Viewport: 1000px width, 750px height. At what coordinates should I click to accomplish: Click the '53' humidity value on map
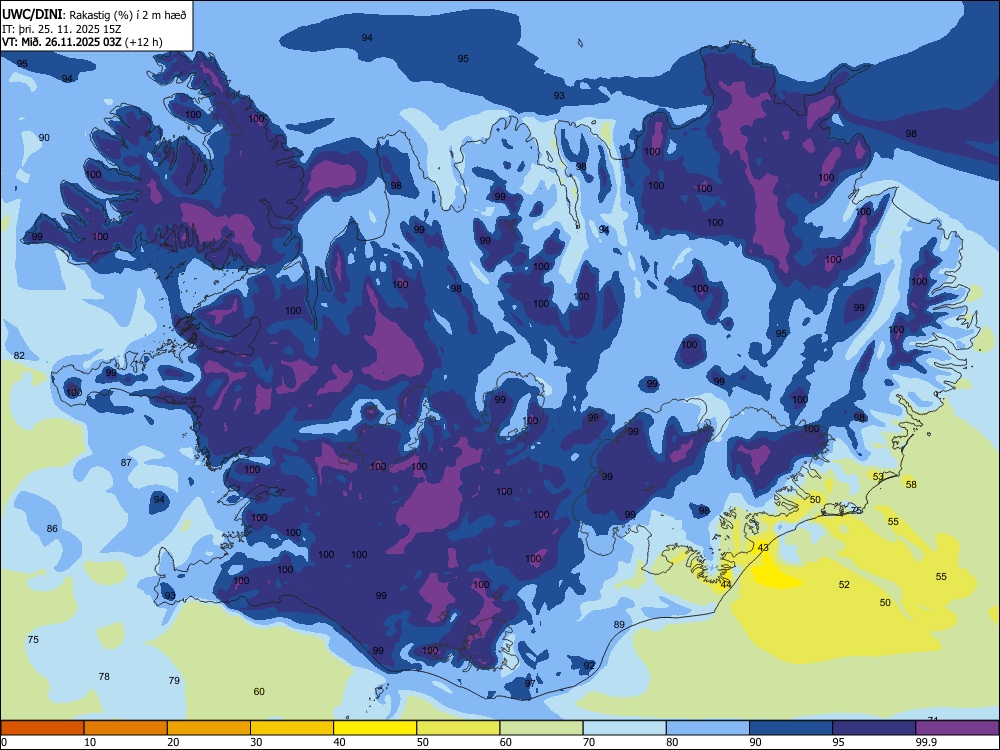878,476
